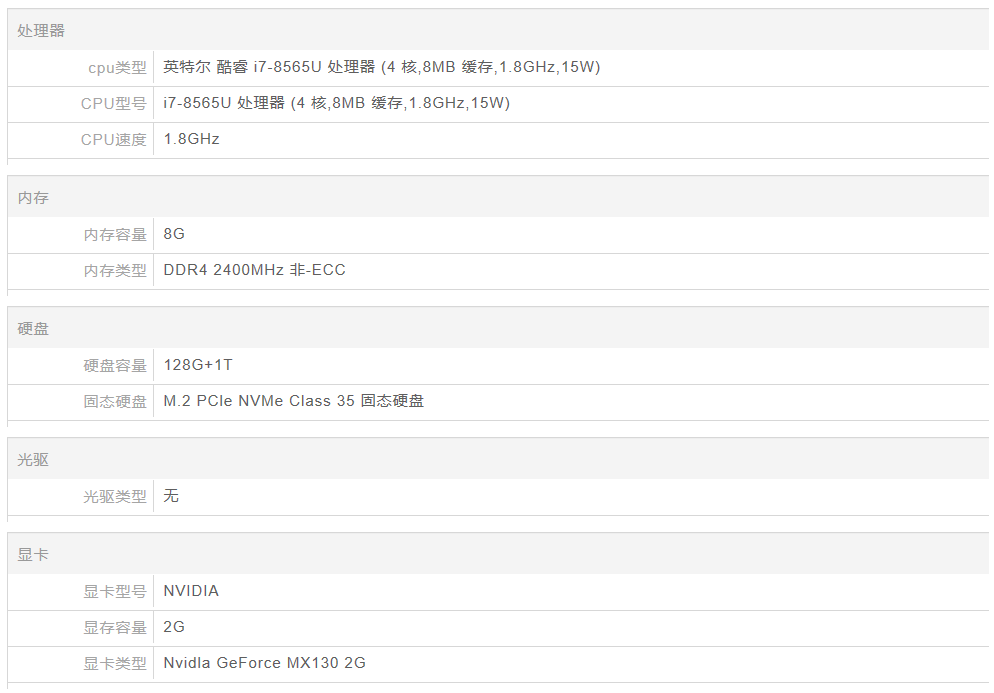
Task: Click DDR4 2400MHz 非-ECC text
Action: point(254,270)
